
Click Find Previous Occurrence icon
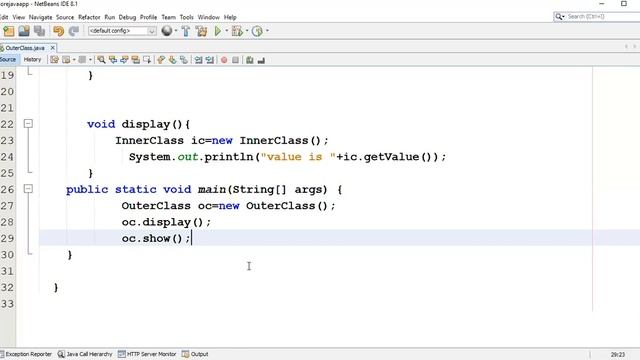tap(113, 60)
